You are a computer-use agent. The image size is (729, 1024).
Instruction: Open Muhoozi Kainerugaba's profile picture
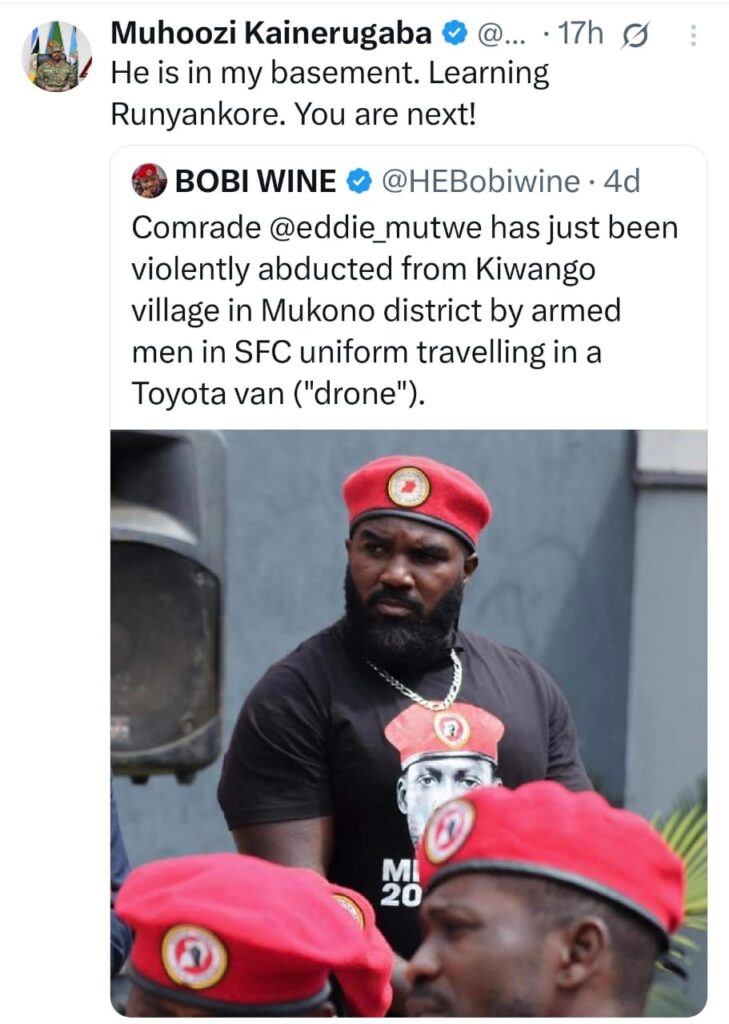[x=56, y=56]
